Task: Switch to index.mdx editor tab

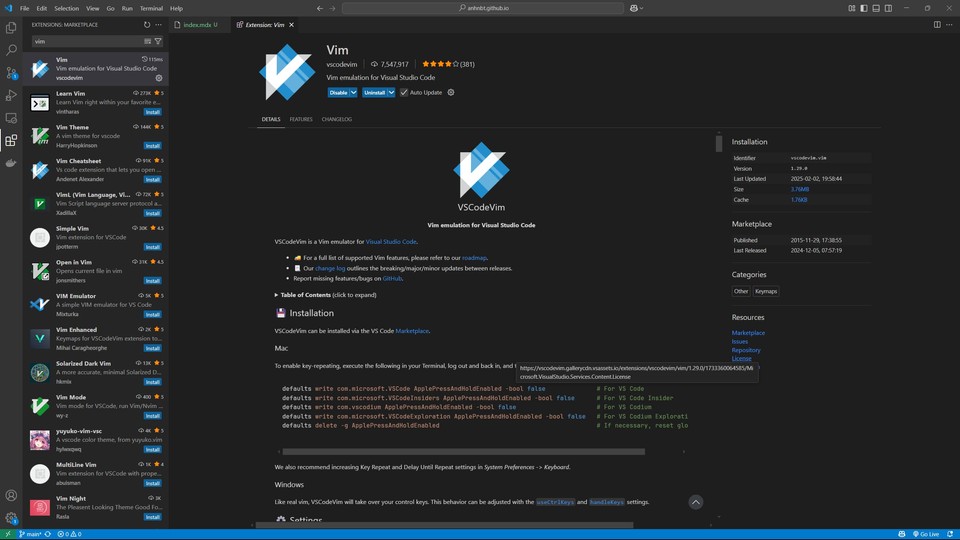Action: (x=198, y=25)
